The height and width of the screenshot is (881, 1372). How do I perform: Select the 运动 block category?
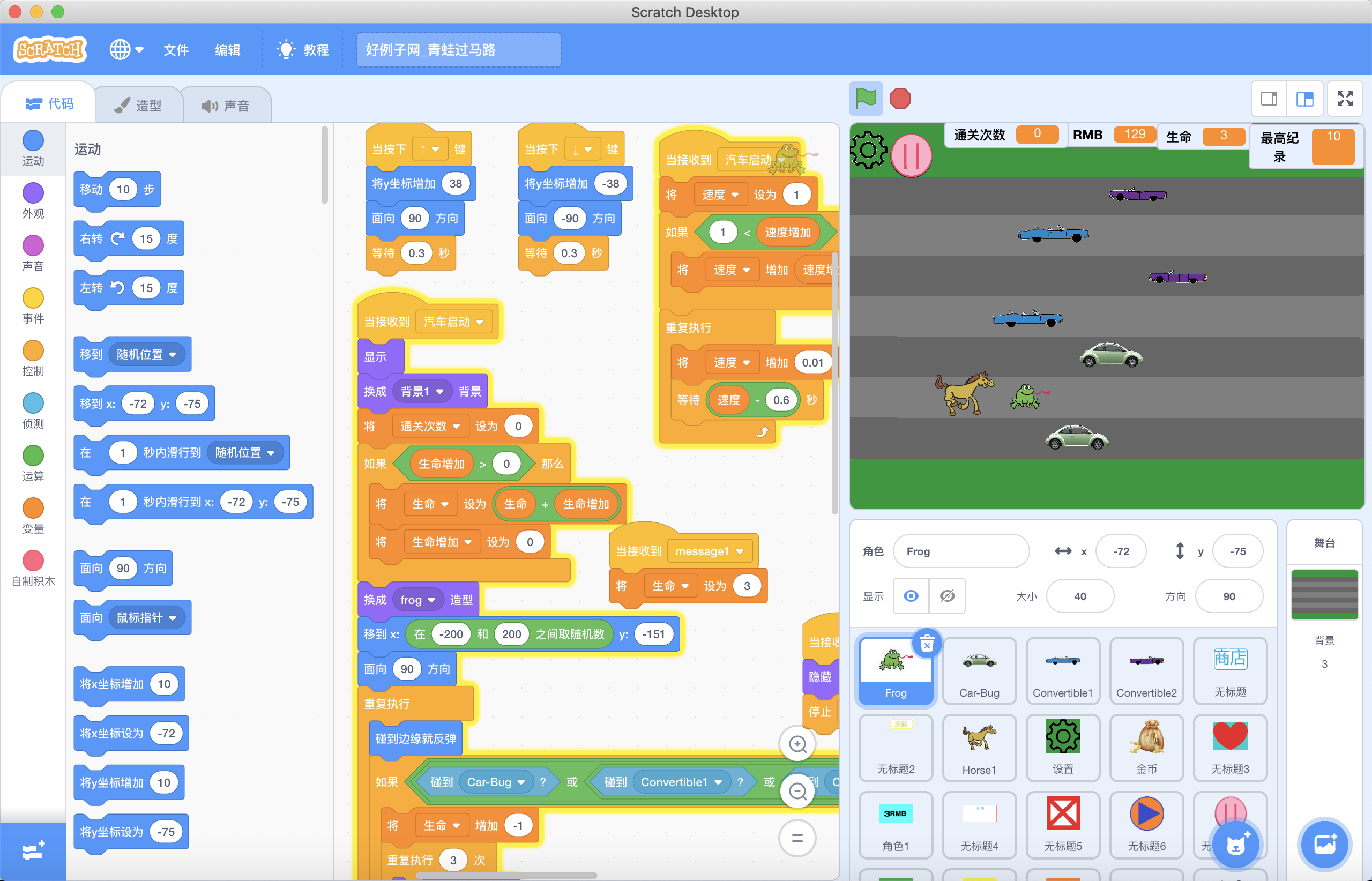(33, 149)
